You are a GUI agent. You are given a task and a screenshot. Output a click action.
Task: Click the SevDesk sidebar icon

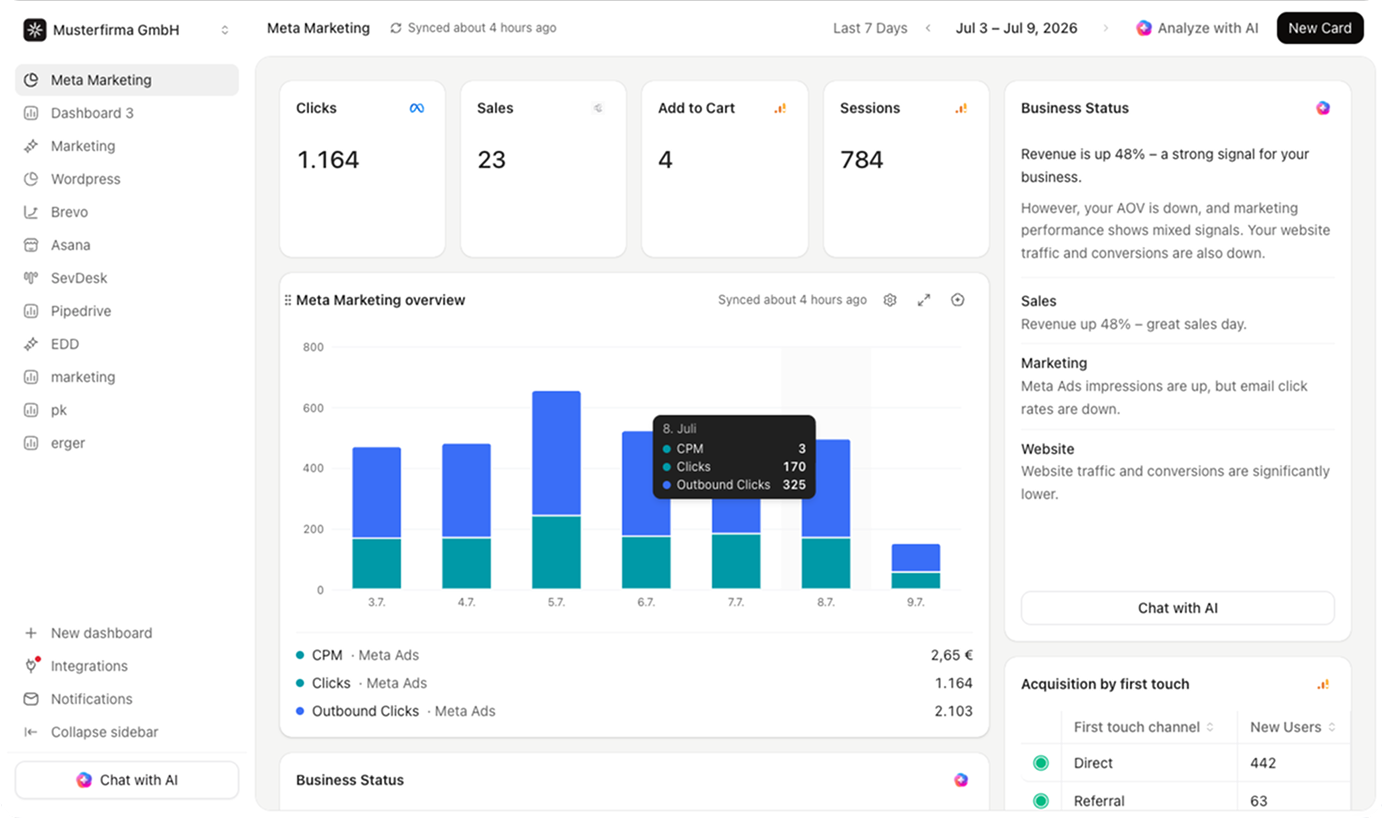tap(31, 278)
